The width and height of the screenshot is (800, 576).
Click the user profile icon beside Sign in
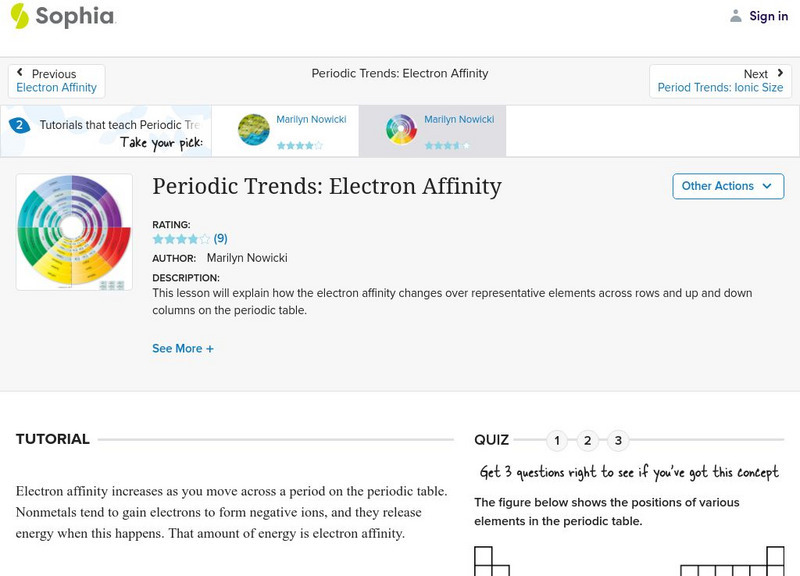click(734, 15)
